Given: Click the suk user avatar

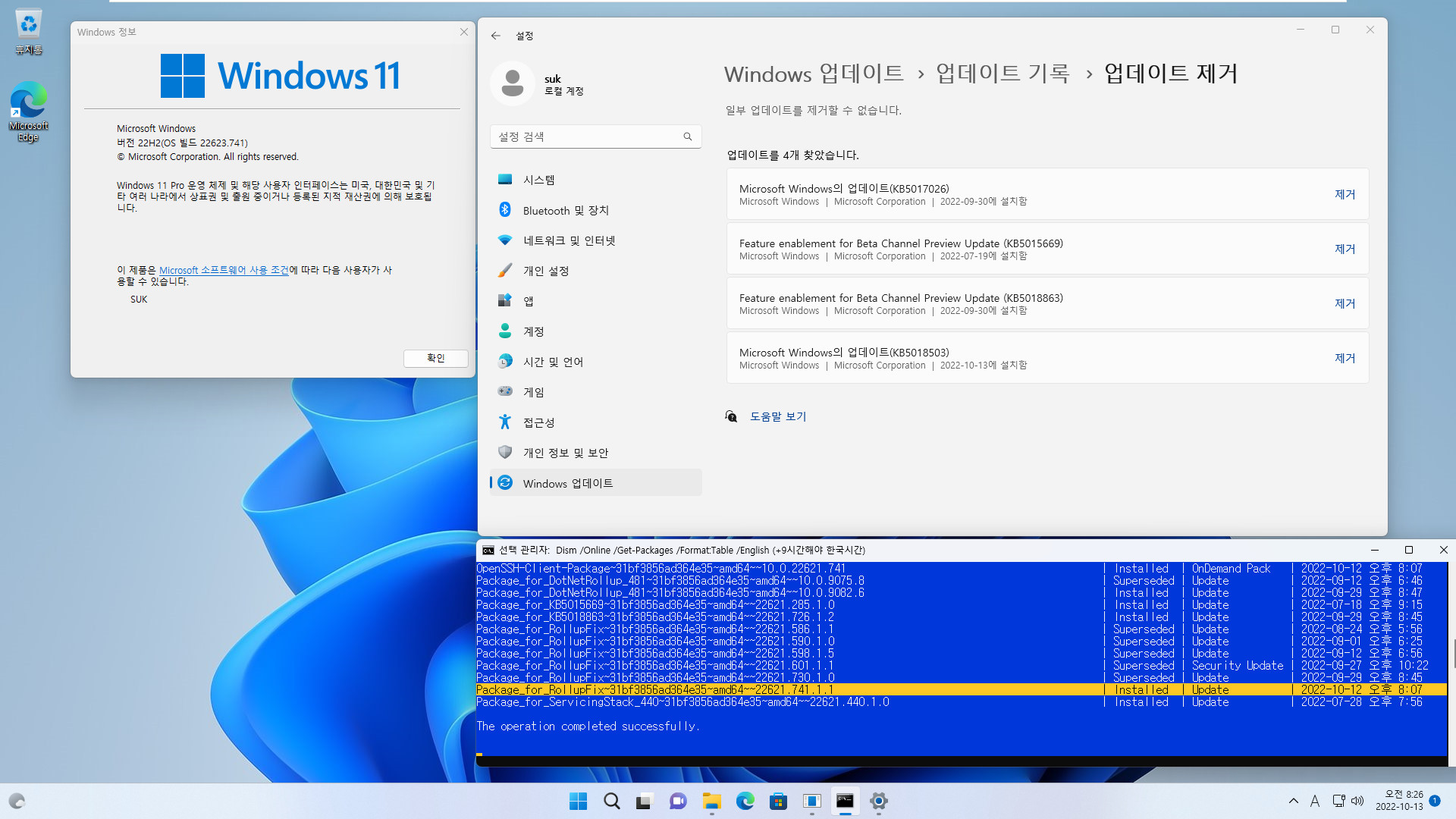Looking at the screenshot, I should click(513, 84).
